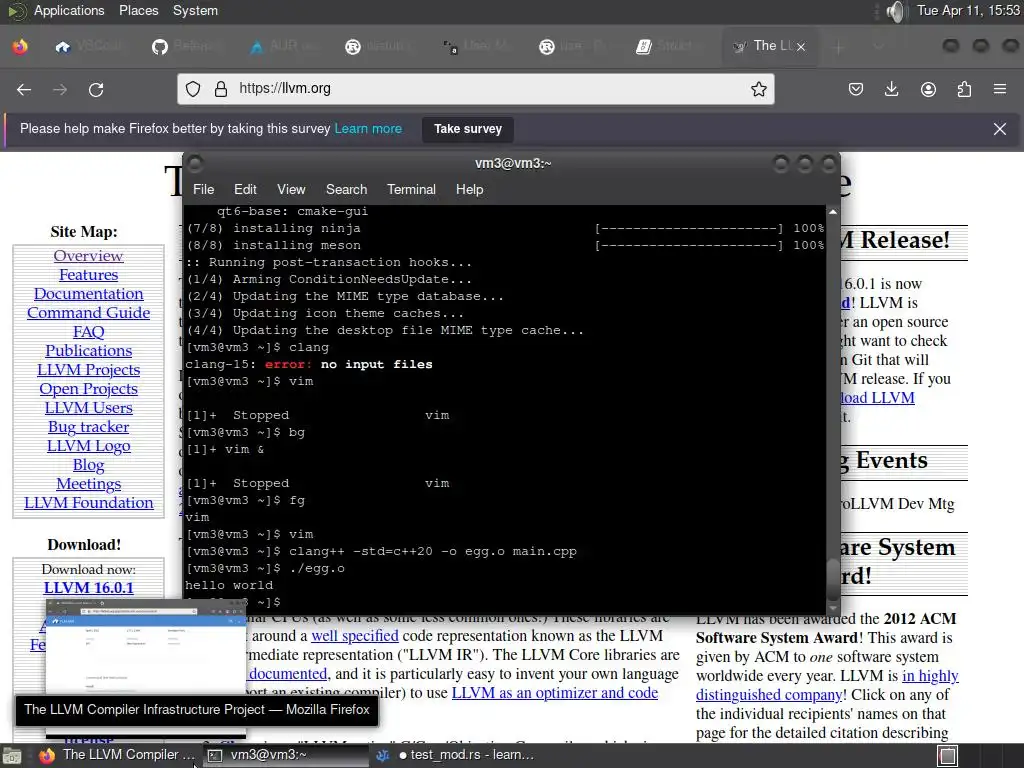Open the LLVM Foundation link
The image size is (1024, 768).
(88, 502)
